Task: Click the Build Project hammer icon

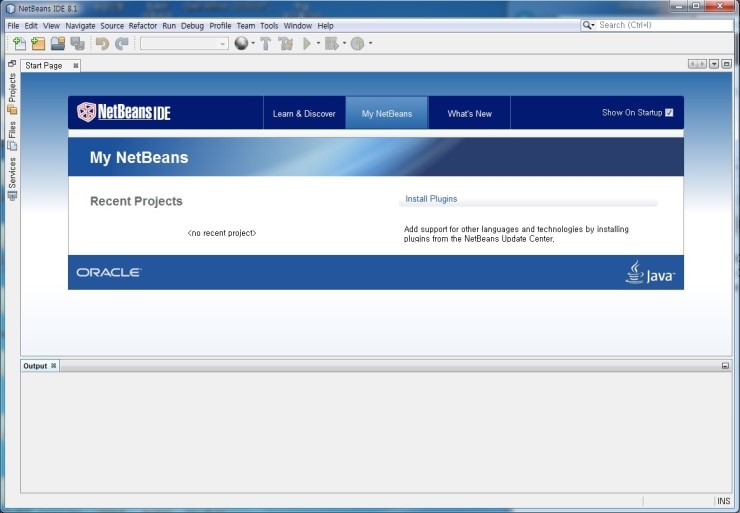Action: click(266, 43)
